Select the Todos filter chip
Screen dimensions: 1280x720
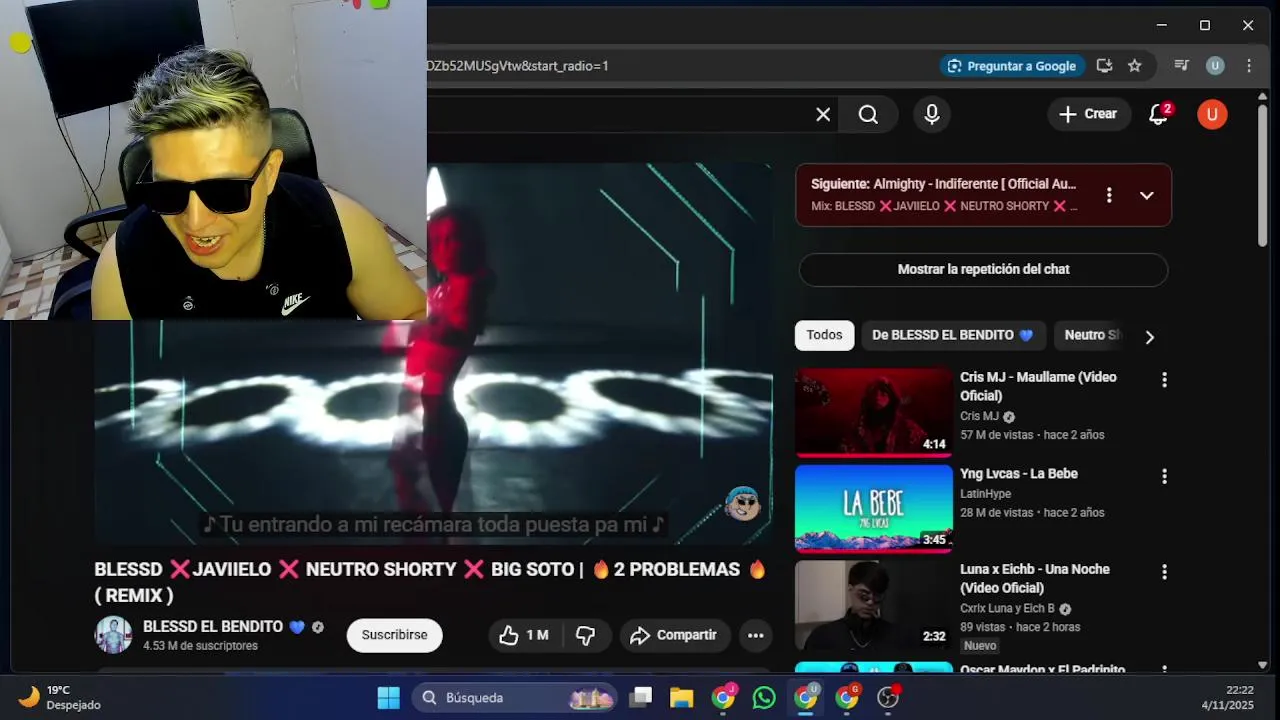(824, 335)
